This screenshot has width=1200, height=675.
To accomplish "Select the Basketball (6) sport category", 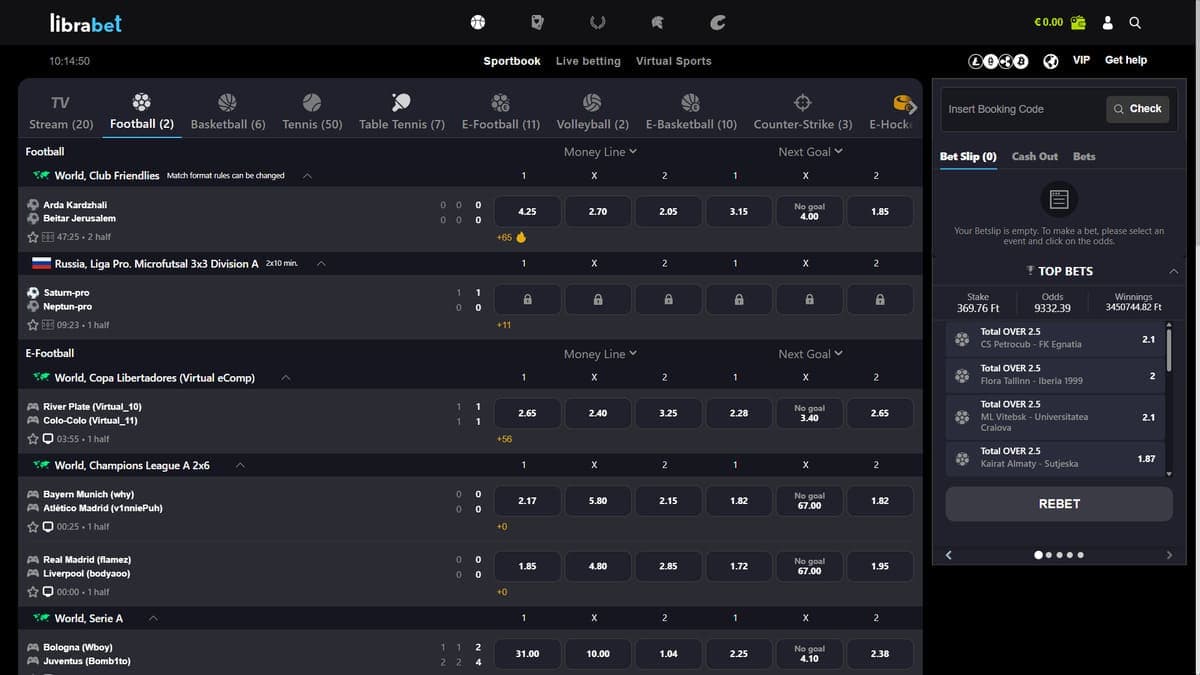I will tap(228, 112).
